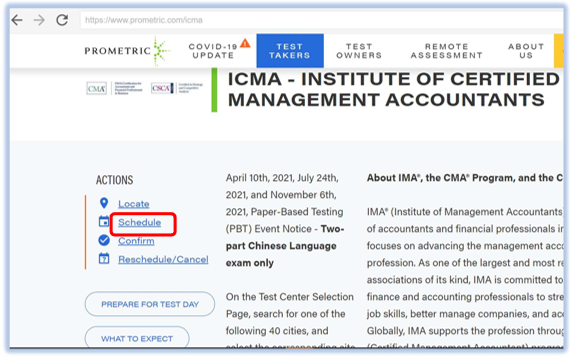Image resolution: width=572 pixels, height=360 pixels.
Task: Click the Reschedule/Cancel calendar icon
Action: coord(104,259)
